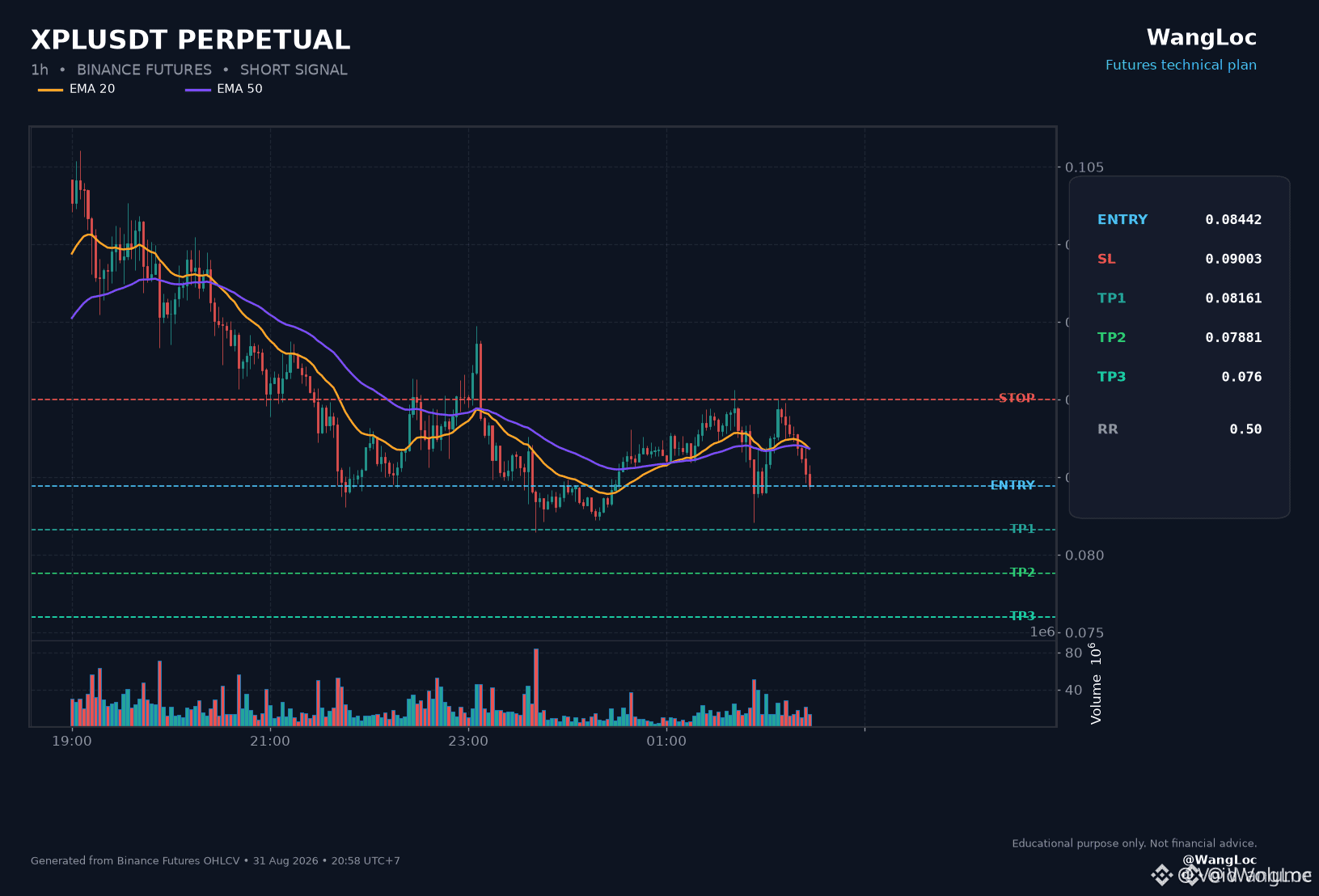Click the ENTRY label in the side panel
Viewport: 1319px width, 896px height.
click(x=1122, y=220)
